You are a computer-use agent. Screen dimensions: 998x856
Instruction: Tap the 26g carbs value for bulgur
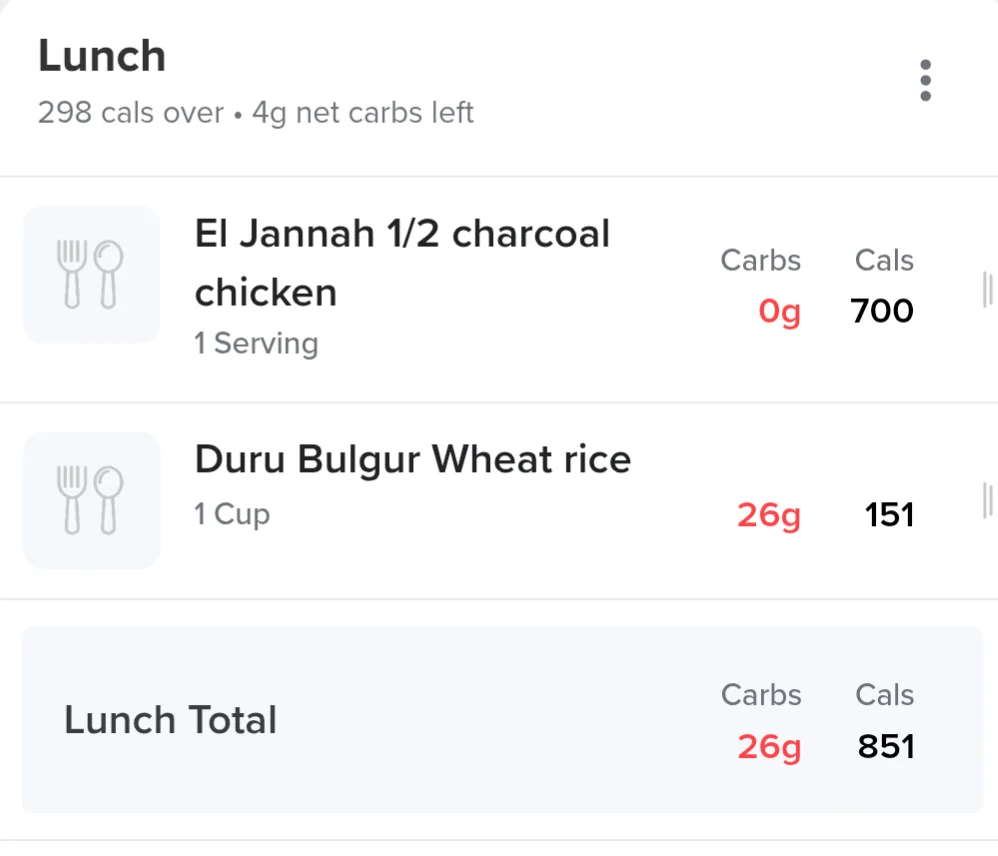coord(769,516)
